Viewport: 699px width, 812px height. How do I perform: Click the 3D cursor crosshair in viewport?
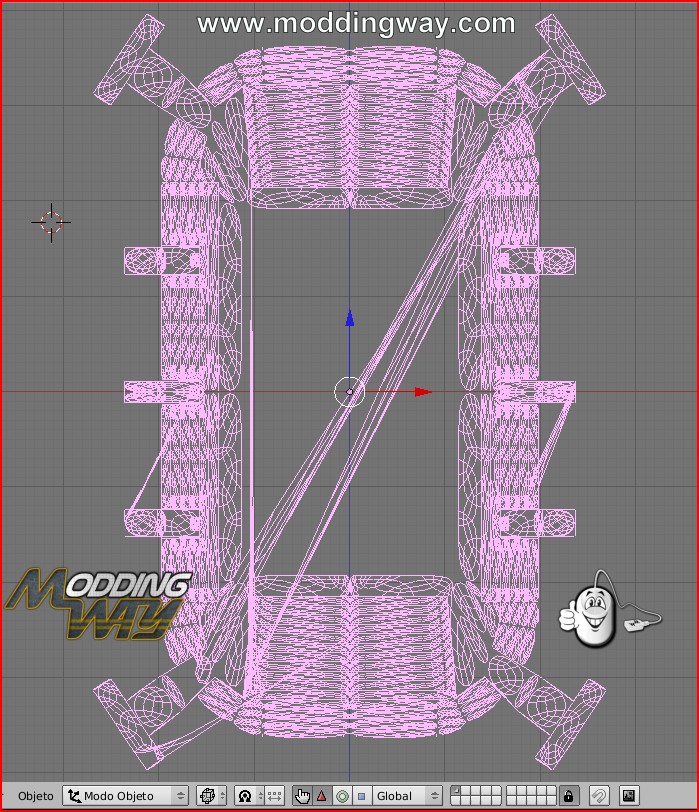tap(52, 222)
